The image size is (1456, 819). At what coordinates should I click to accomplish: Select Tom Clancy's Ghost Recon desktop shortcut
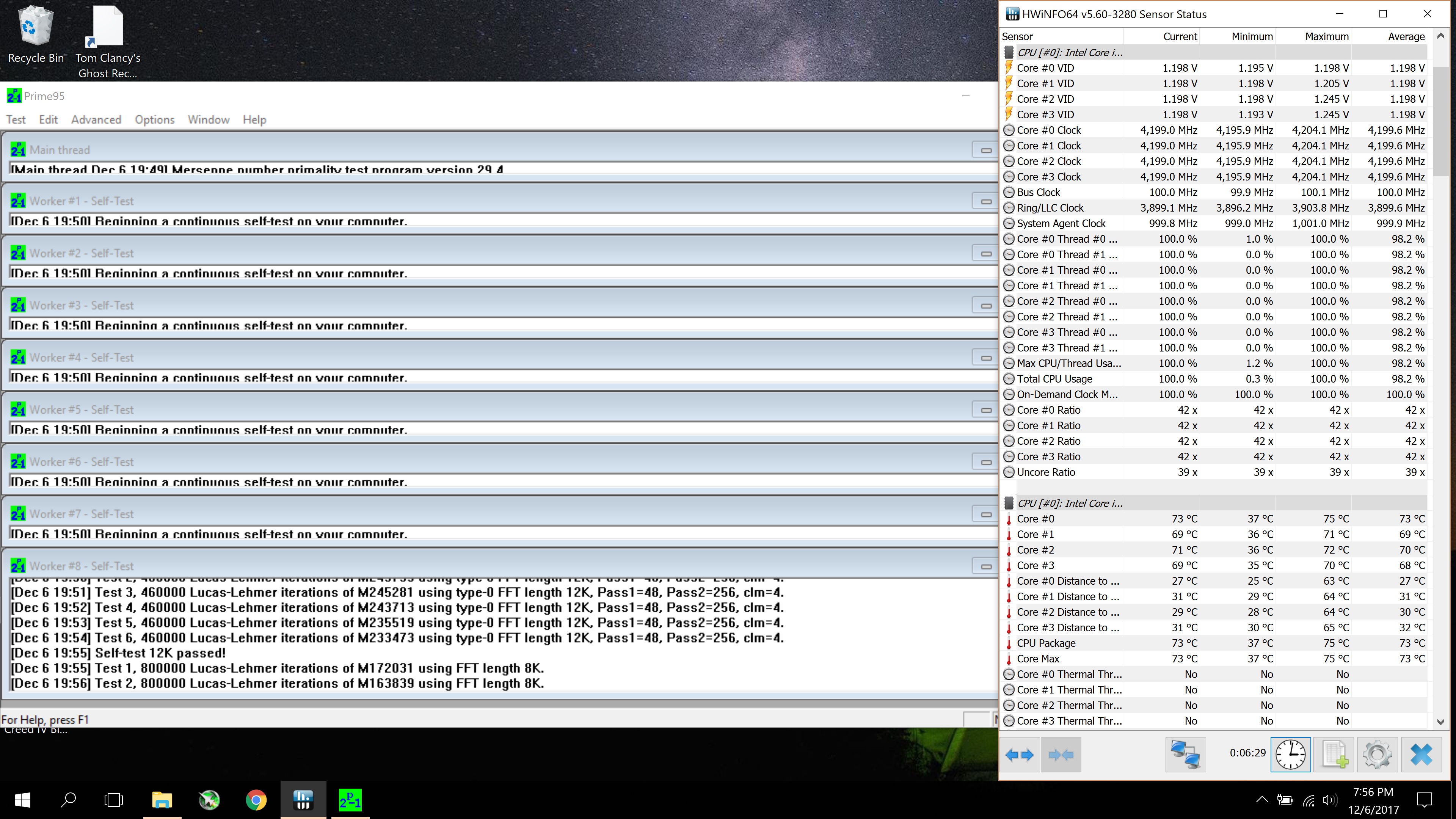pyautogui.click(x=107, y=42)
